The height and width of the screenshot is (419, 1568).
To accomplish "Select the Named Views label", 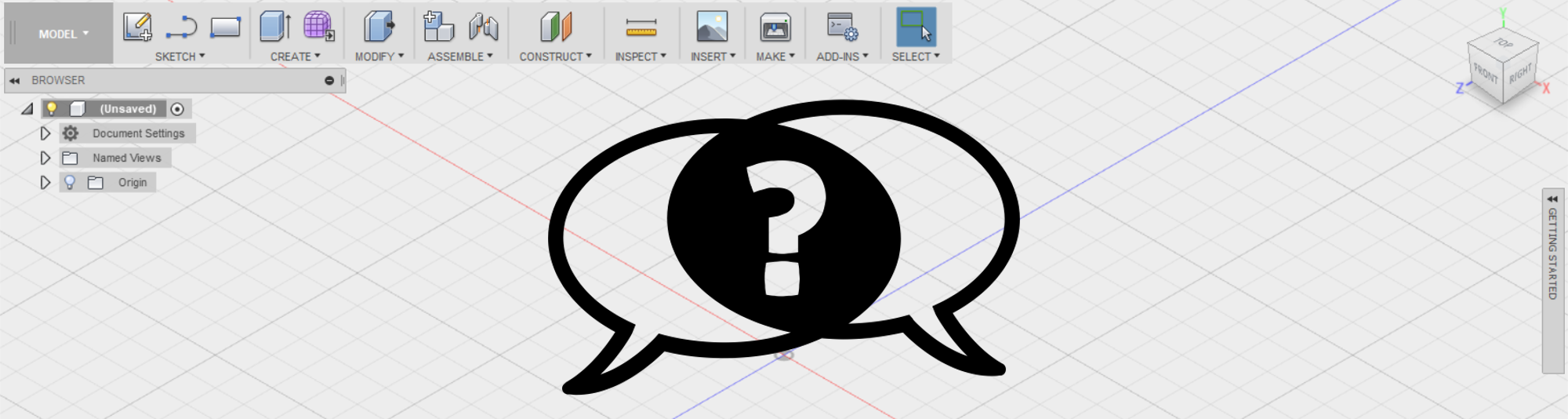I will pos(127,158).
